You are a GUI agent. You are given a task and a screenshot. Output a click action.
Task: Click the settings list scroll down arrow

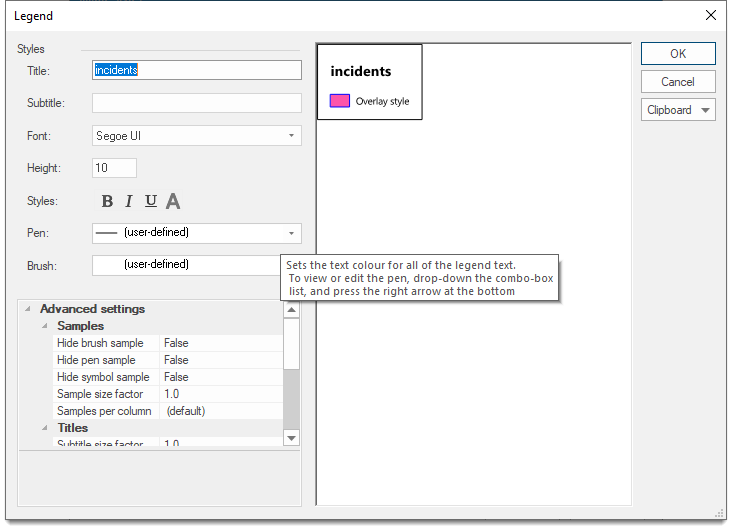291,437
